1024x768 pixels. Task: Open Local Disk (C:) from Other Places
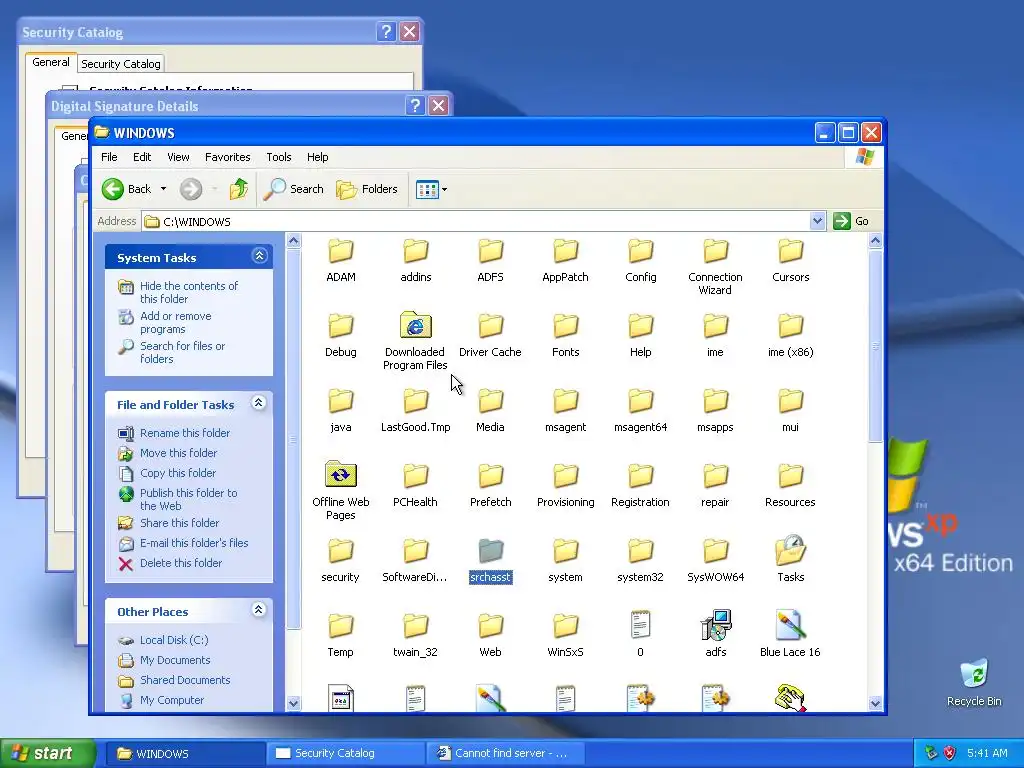174,640
